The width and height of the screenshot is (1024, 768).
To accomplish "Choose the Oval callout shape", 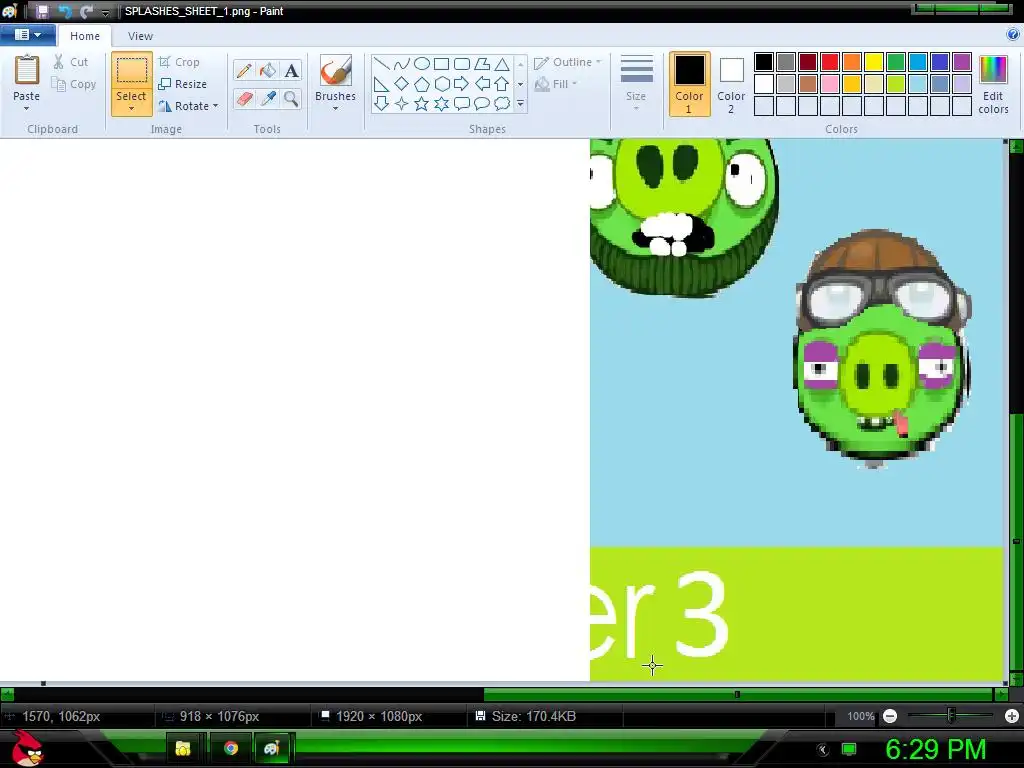I will point(482,103).
